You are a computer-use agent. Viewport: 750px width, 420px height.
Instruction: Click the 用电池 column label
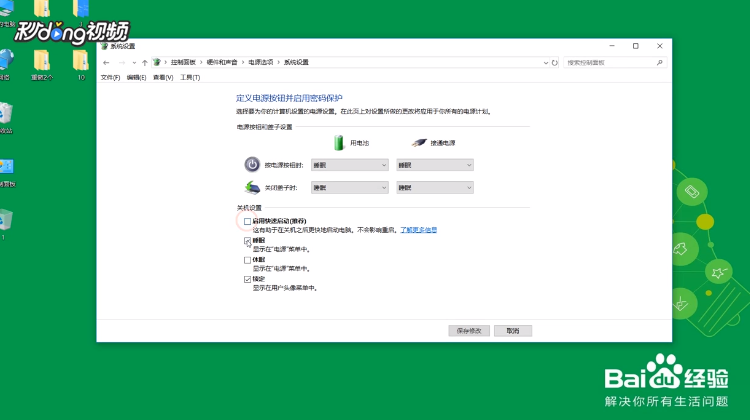[x=359, y=143]
